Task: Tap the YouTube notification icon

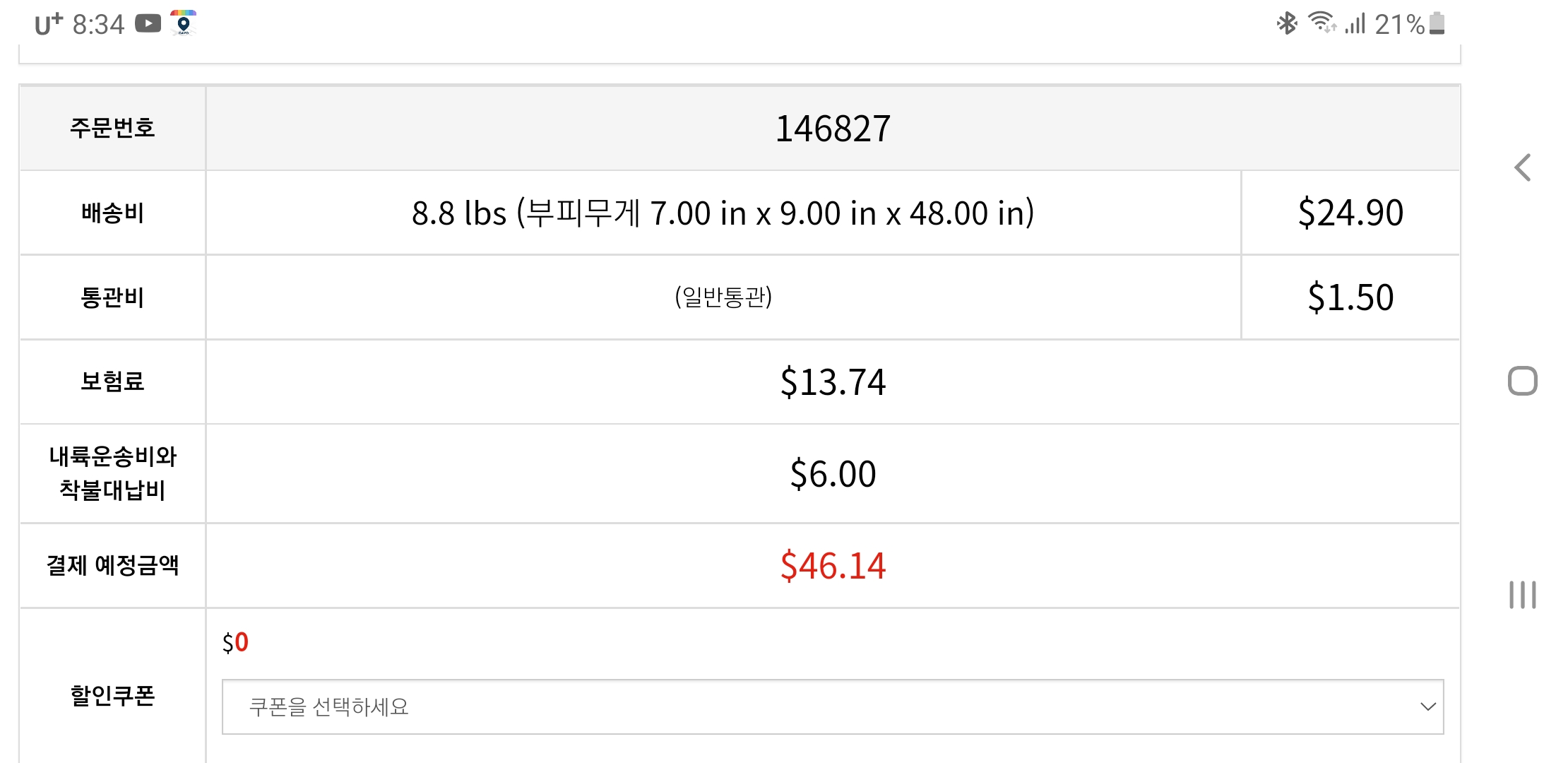Action: [148, 24]
